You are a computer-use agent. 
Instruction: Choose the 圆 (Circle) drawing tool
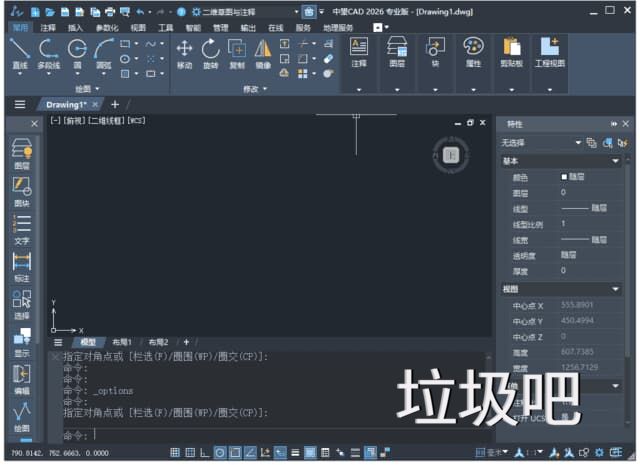tap(77, 53)
